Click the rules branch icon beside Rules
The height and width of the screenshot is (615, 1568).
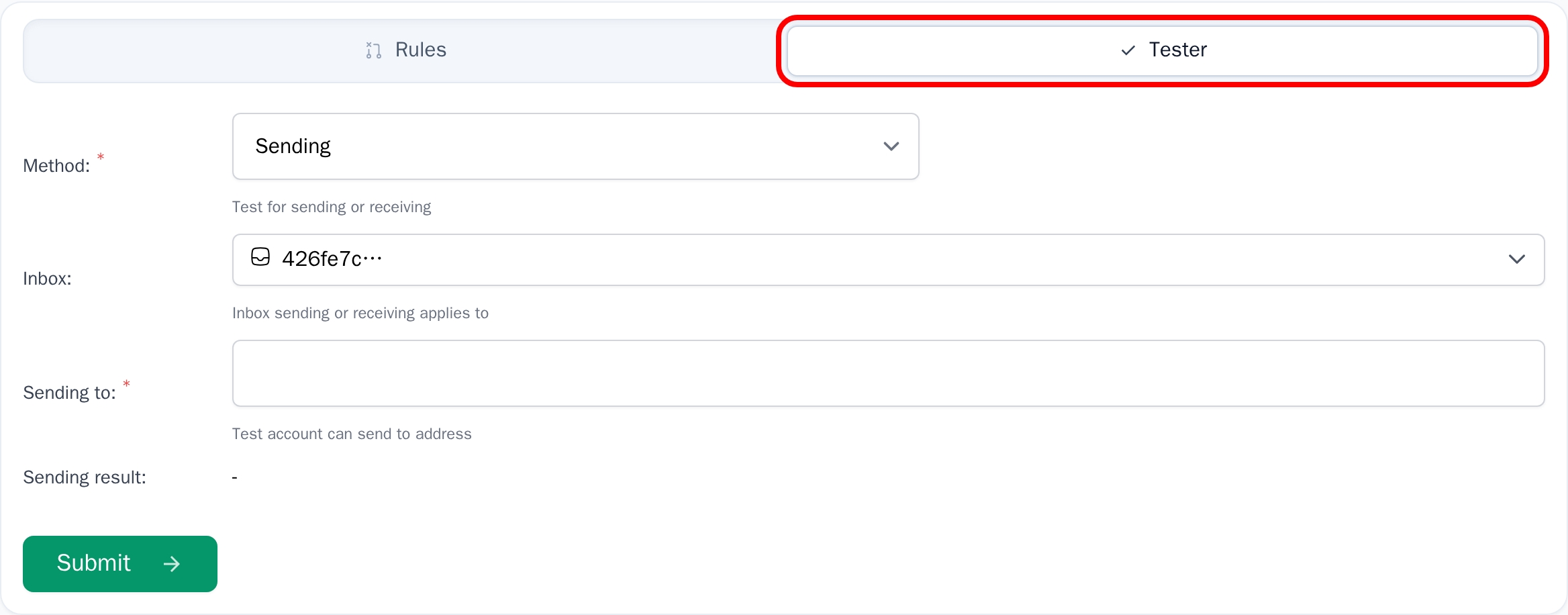(373, 50)
